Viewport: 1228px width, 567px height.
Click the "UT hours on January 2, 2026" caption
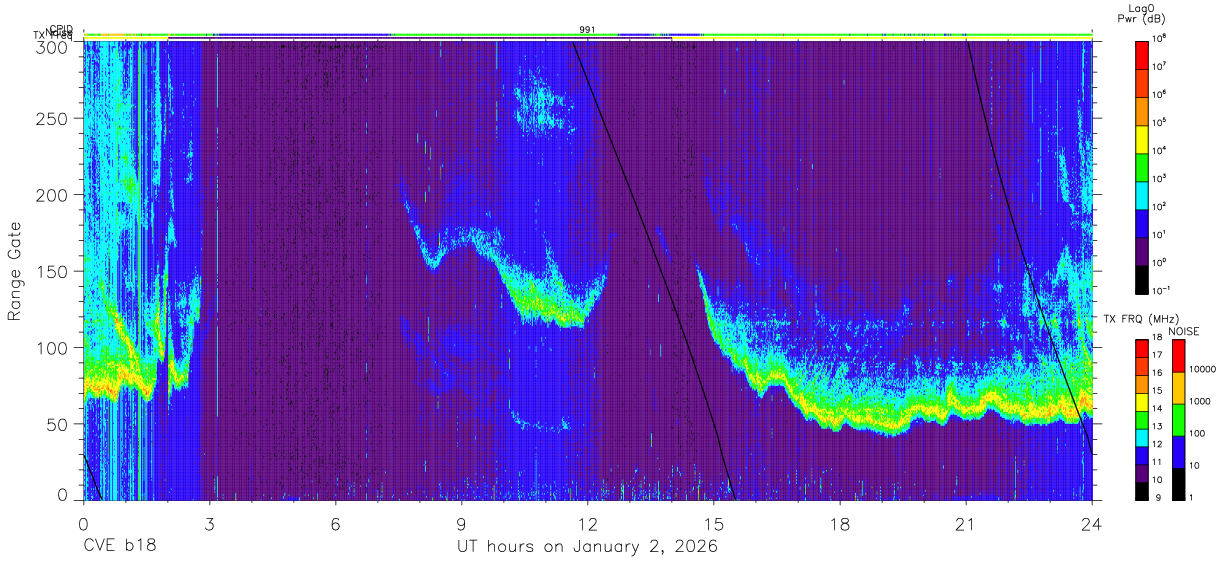click(588, 547)
